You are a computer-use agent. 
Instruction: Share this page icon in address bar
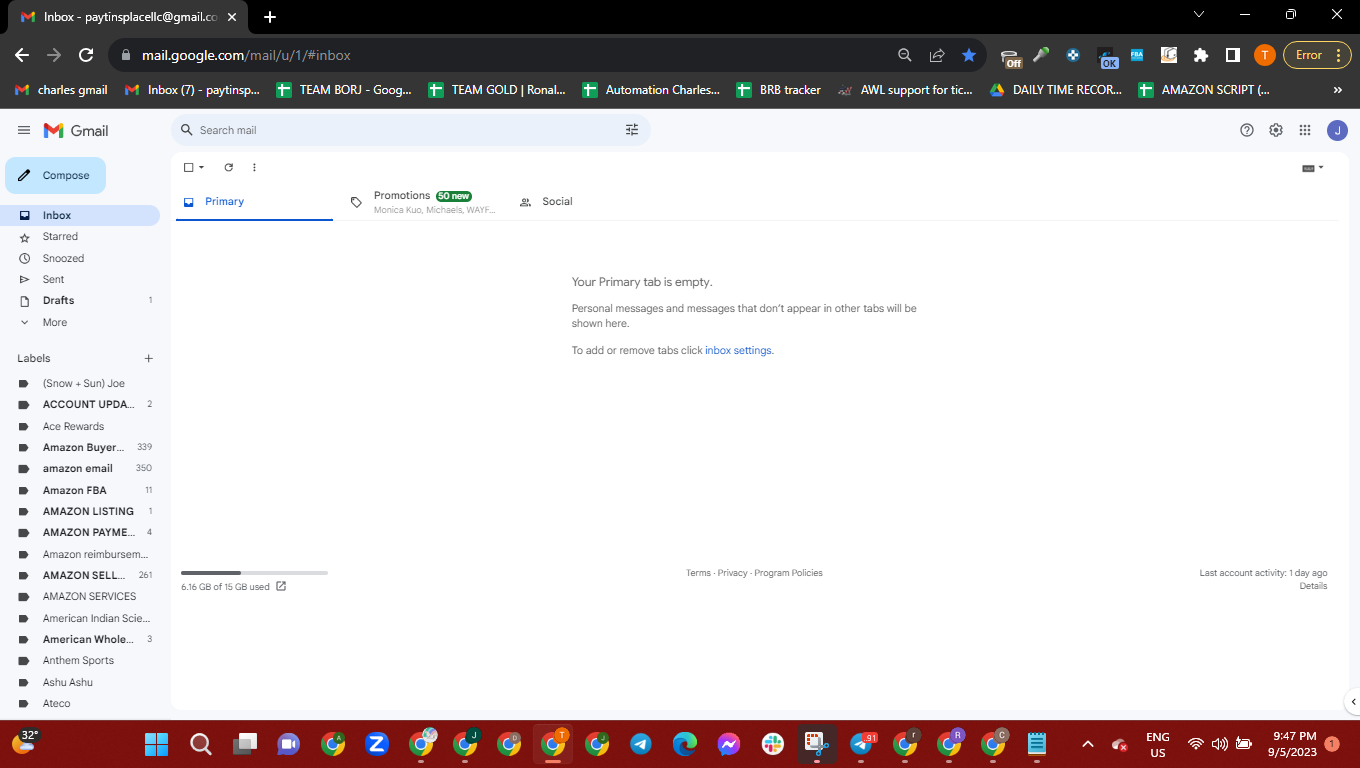pyautogui.click(x=937, y=55)
